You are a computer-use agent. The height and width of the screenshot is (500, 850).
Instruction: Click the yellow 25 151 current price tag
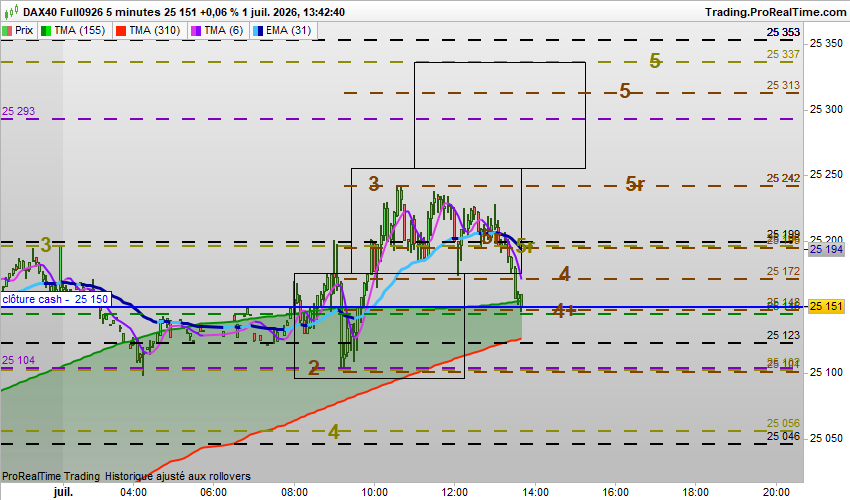(x=826, y=306)
